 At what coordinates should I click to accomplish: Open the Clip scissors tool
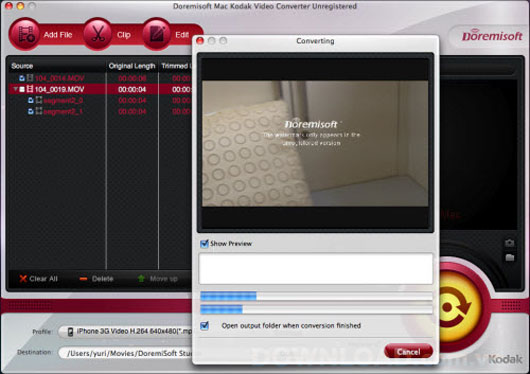[x=98, y=34]
